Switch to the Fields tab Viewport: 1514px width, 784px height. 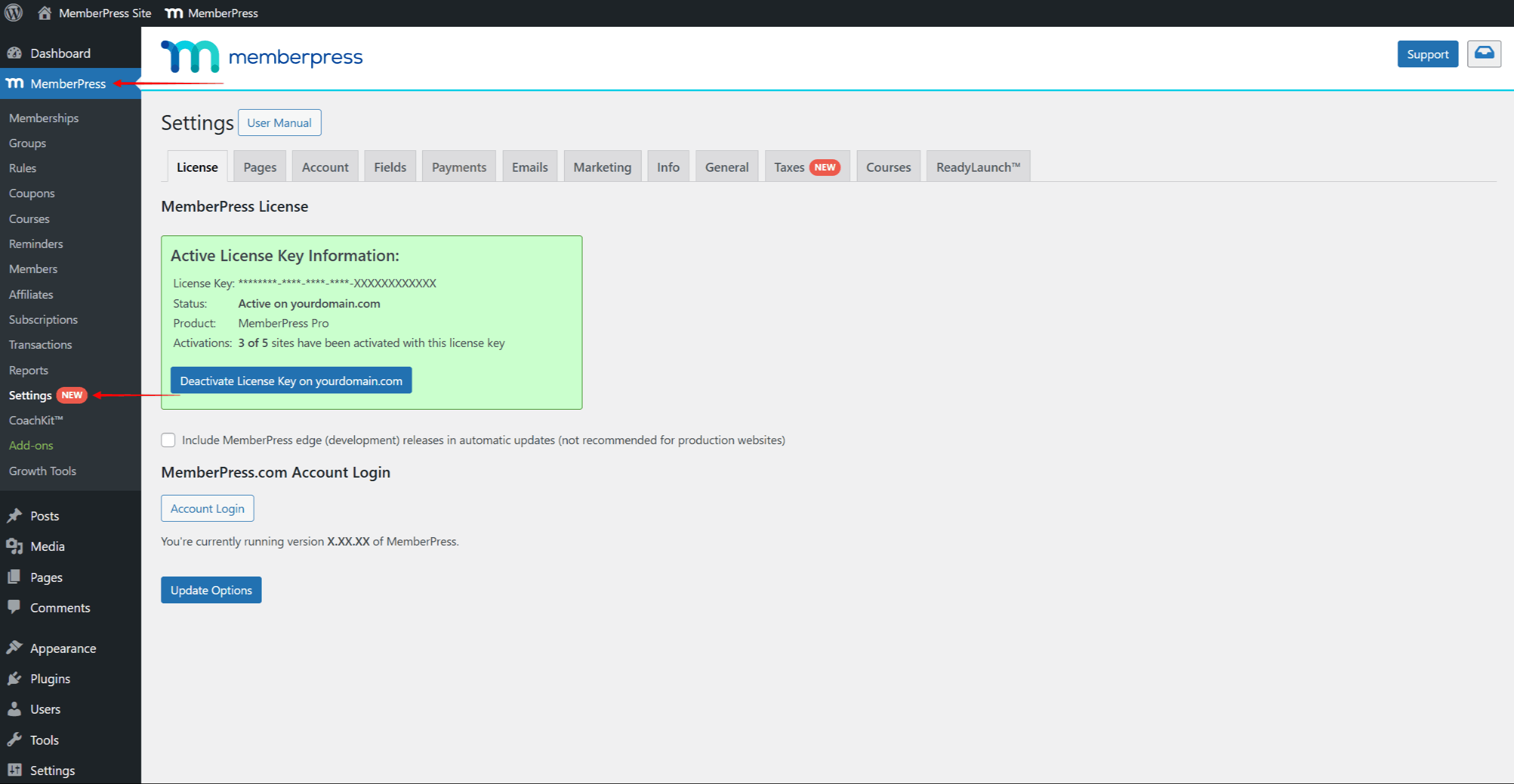[390, 167]
